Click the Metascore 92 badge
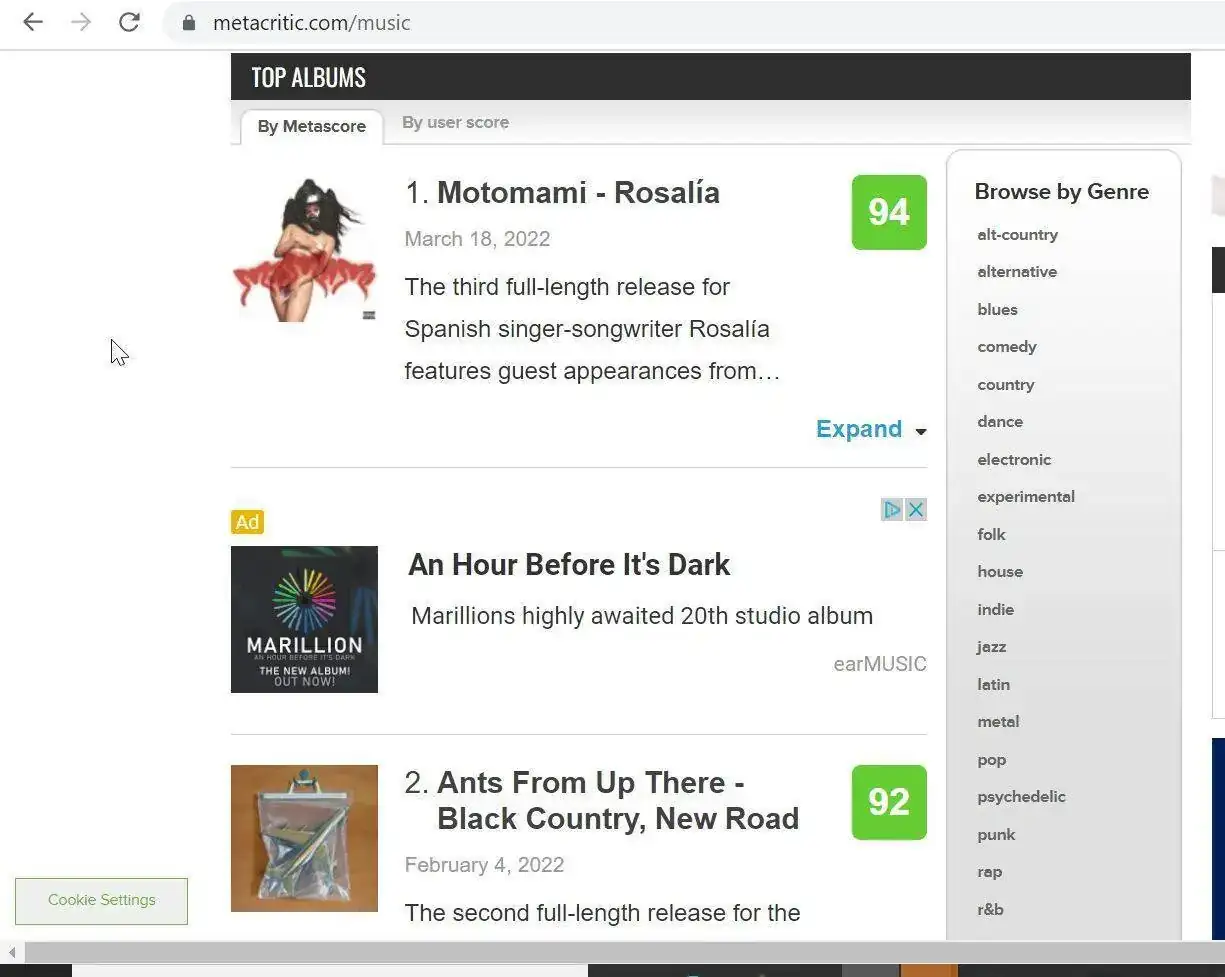 (x=889, y=802)
